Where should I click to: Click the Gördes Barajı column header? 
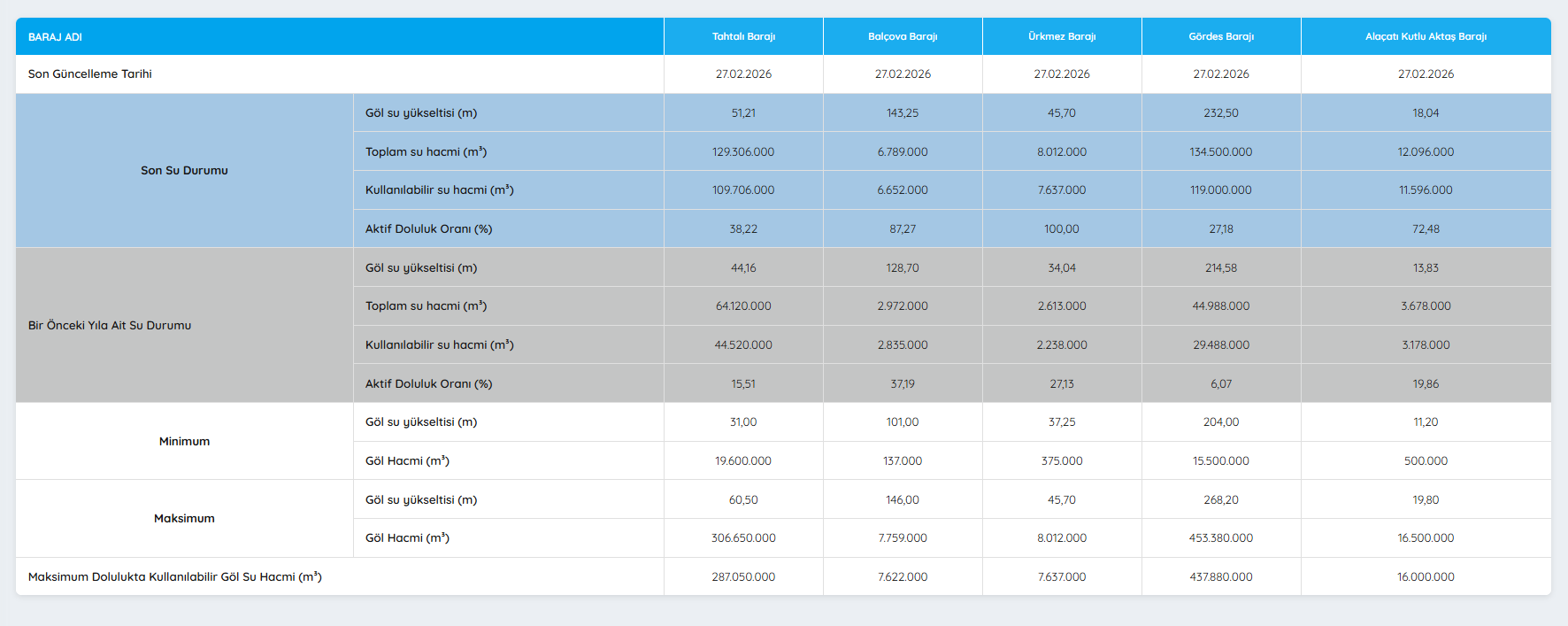pos(1221,37)
